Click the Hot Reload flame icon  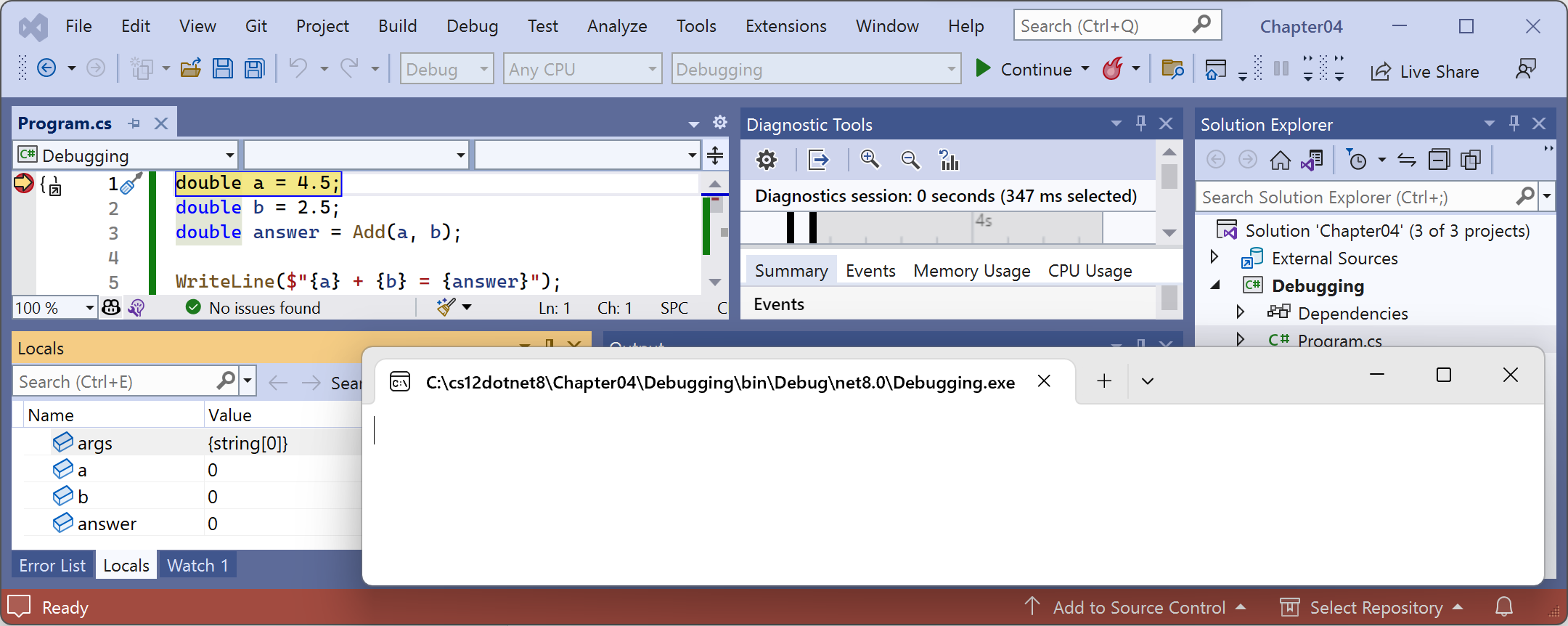pos(1113,69)
